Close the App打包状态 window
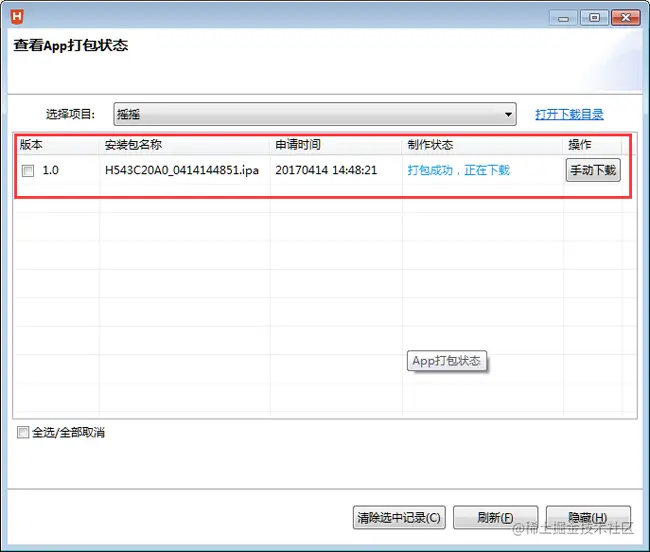Viewport: 650px width, 552px height. point(626,18)
